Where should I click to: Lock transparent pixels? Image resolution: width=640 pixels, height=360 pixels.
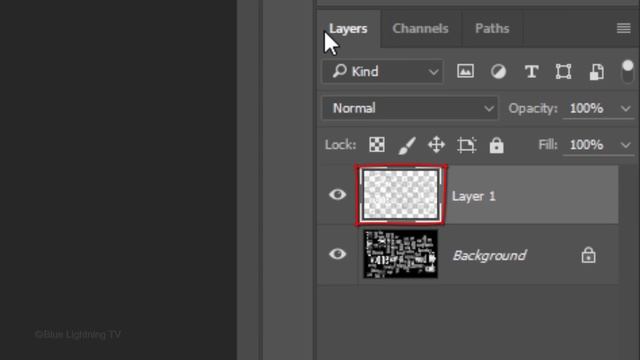click(377, 144)
